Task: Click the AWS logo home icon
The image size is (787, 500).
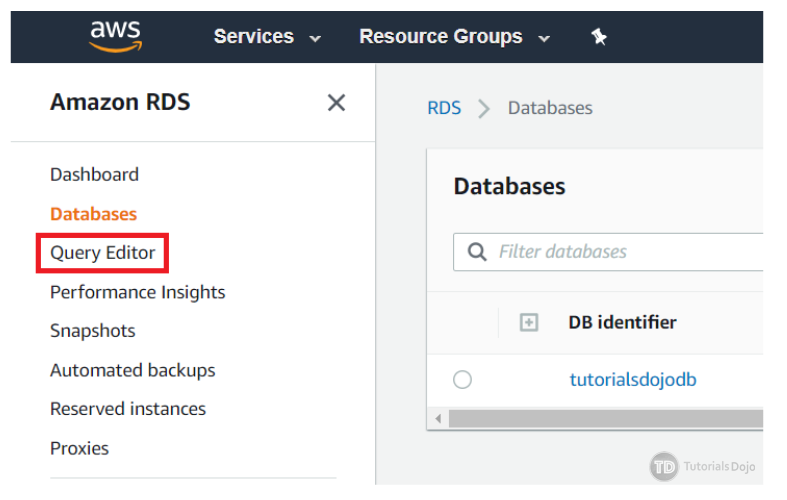Action: click(x=116, y=36)
